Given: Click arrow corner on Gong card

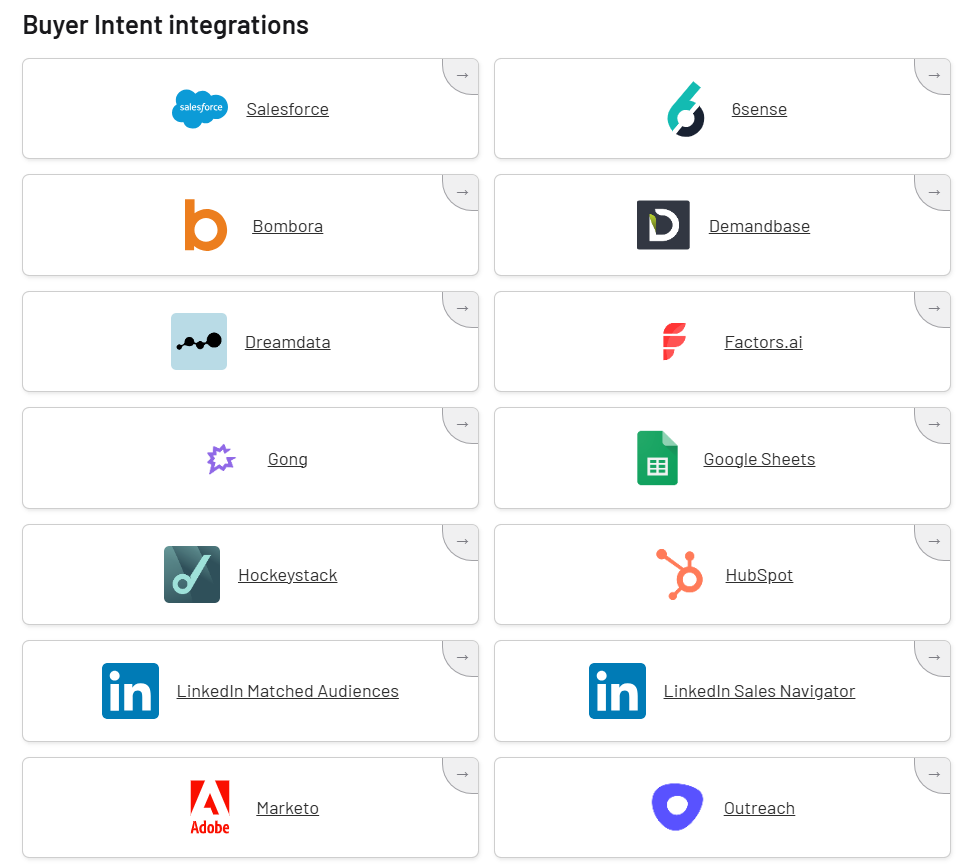Looking at the screenshot, I should tap(462, 424).
